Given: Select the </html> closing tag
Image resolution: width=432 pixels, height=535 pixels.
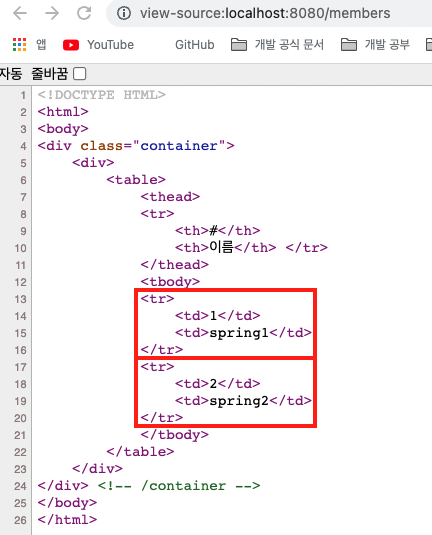Looking at the screenshot, I should (67, 520).
